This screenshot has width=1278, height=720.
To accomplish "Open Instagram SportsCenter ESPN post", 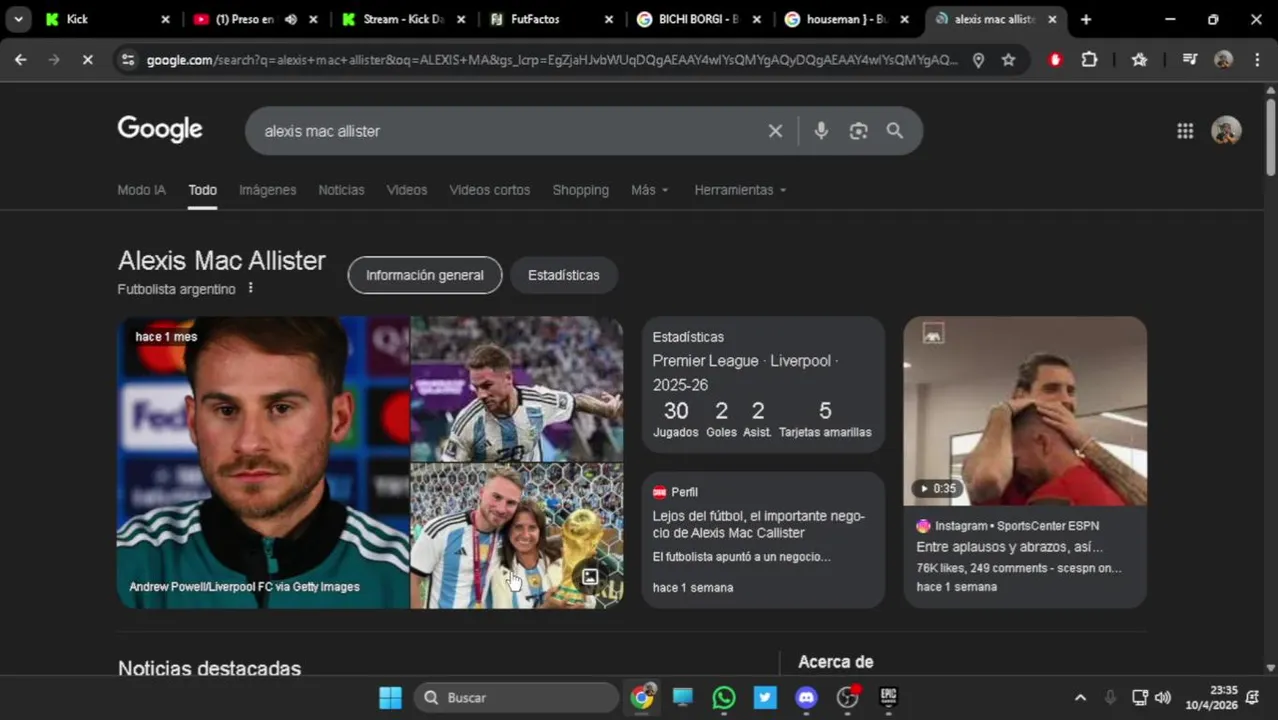I will point(1025,557).
